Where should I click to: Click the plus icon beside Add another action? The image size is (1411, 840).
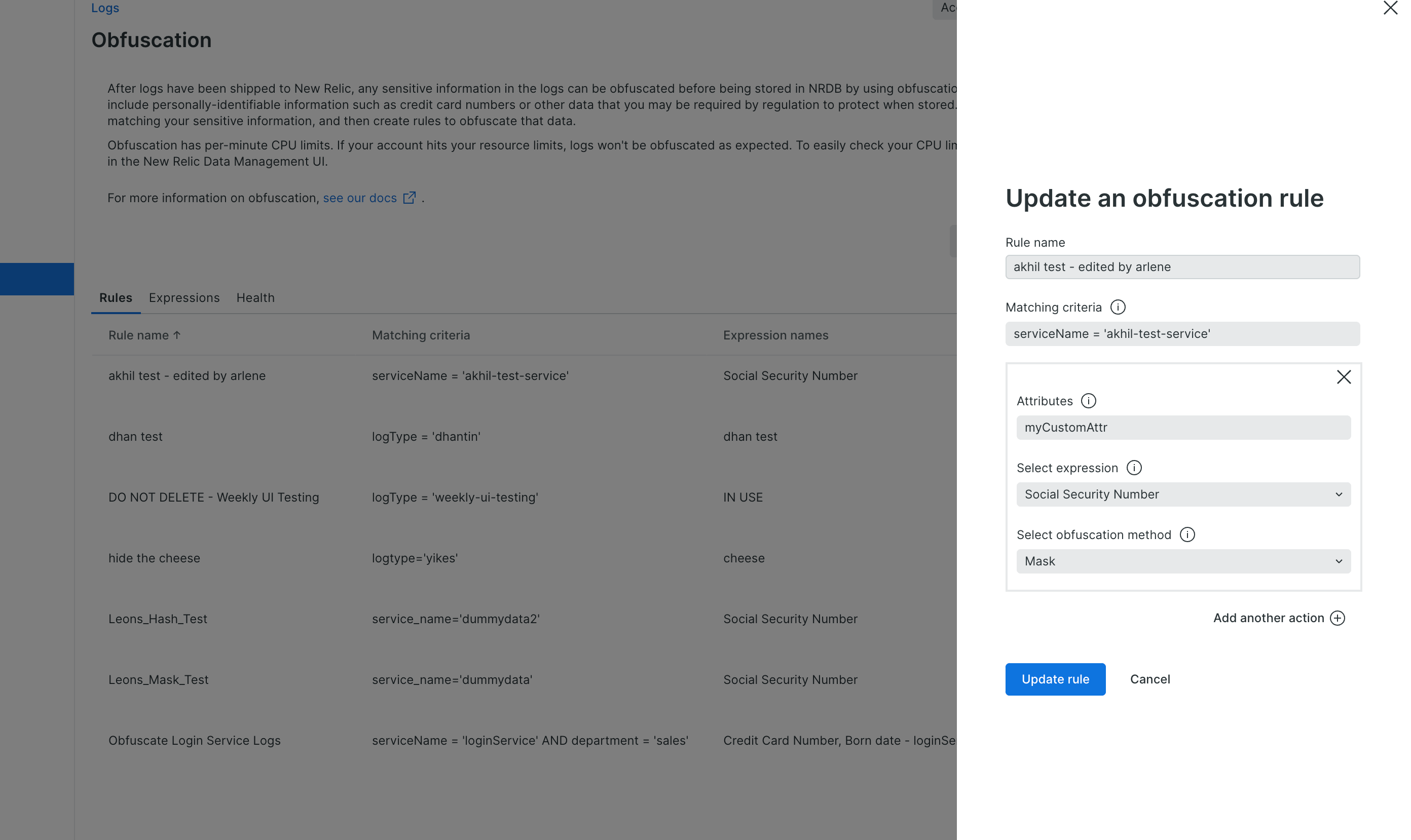point(1337,618)
